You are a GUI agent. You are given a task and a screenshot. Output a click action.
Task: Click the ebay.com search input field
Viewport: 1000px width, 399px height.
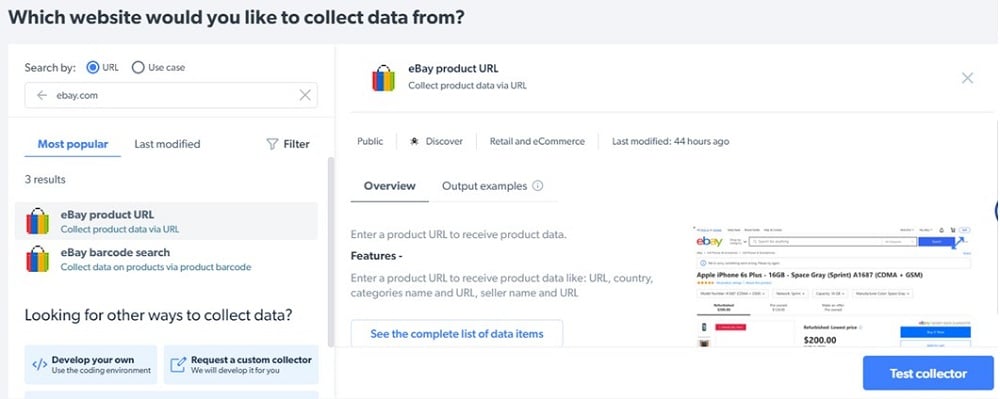coord(171,95)
